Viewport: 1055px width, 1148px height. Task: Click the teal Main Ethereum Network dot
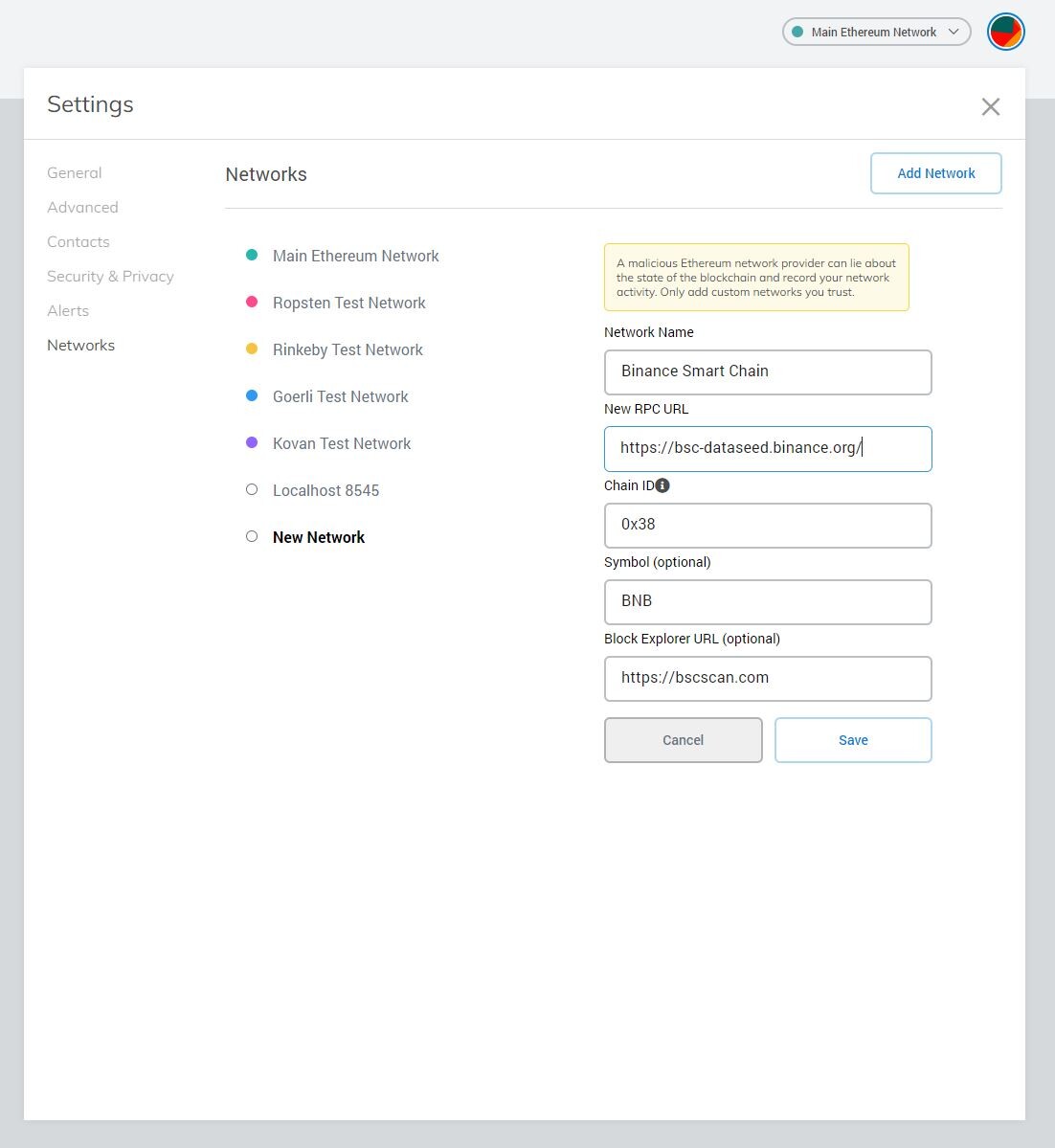(252, 255)
